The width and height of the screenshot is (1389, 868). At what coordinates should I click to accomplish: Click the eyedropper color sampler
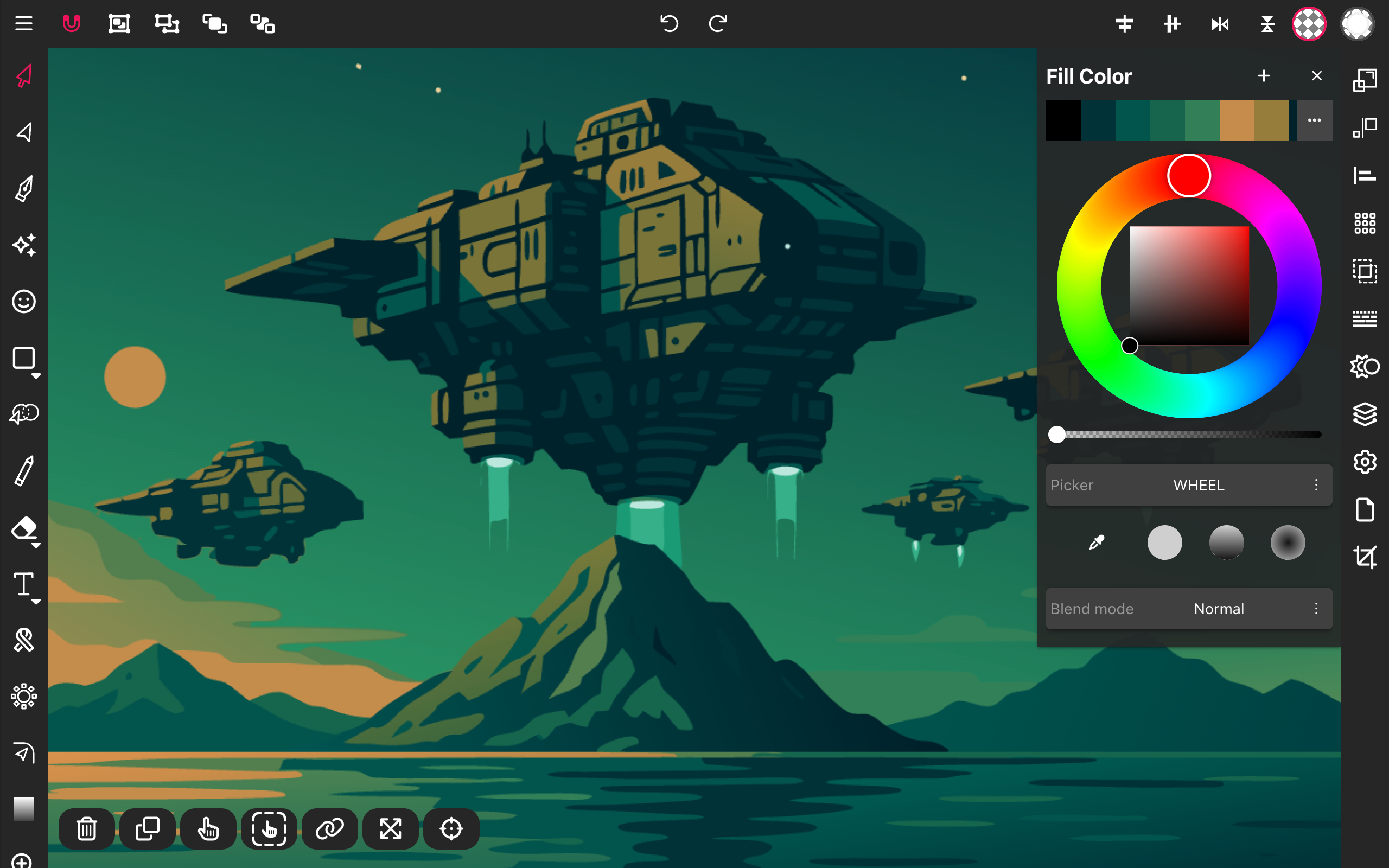pos(1096,542)
